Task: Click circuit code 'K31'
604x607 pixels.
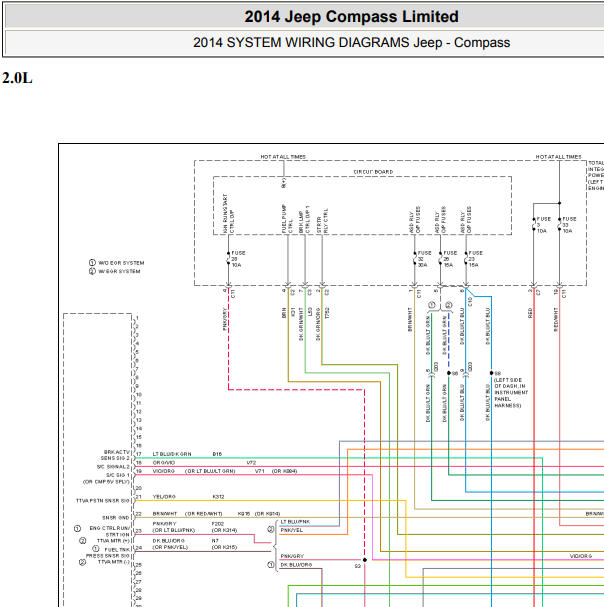Action: [x=293, y=312]
